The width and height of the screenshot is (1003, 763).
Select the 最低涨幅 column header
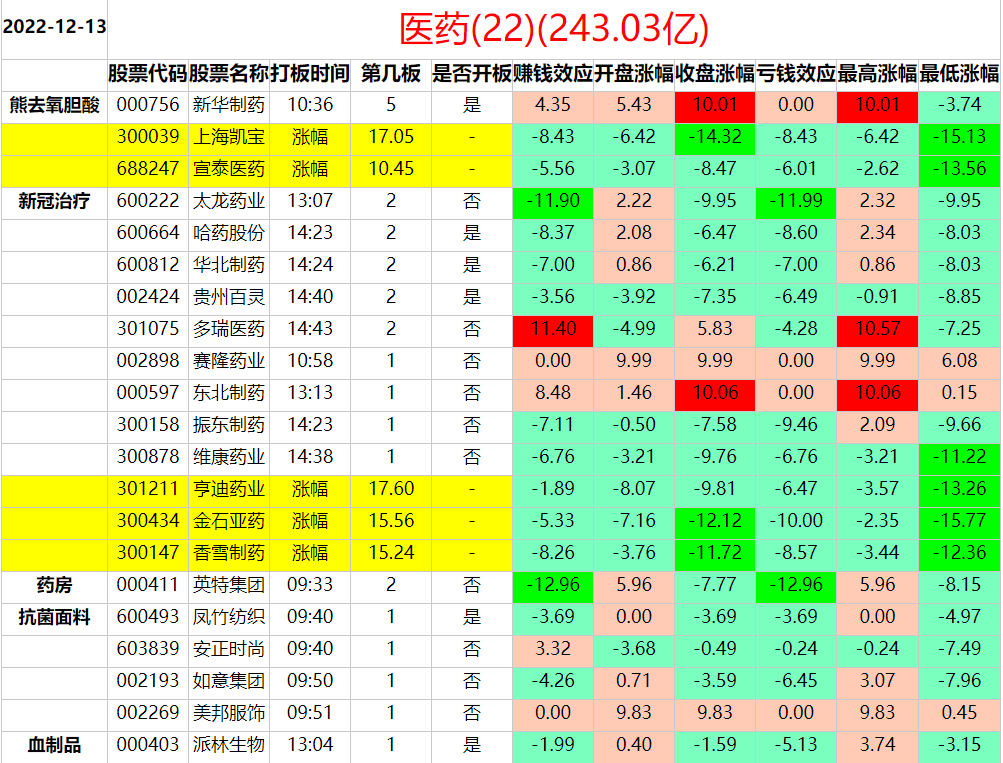(x=960, y=74)
